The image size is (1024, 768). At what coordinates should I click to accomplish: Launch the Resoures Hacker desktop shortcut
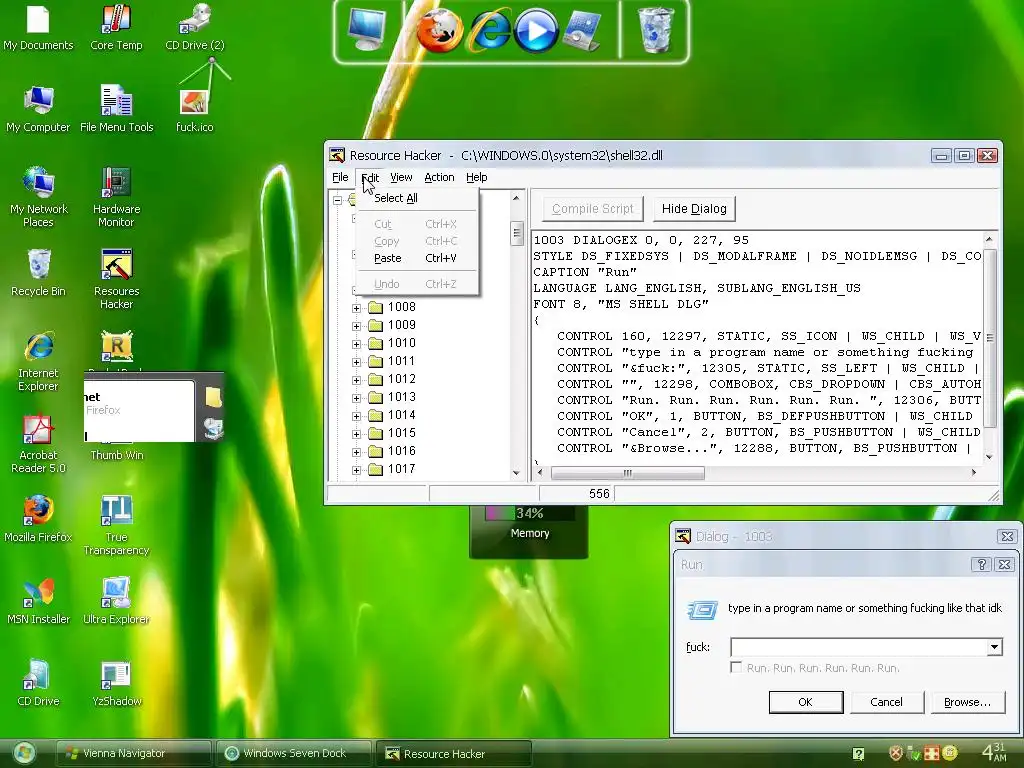[x=116, y=279]
